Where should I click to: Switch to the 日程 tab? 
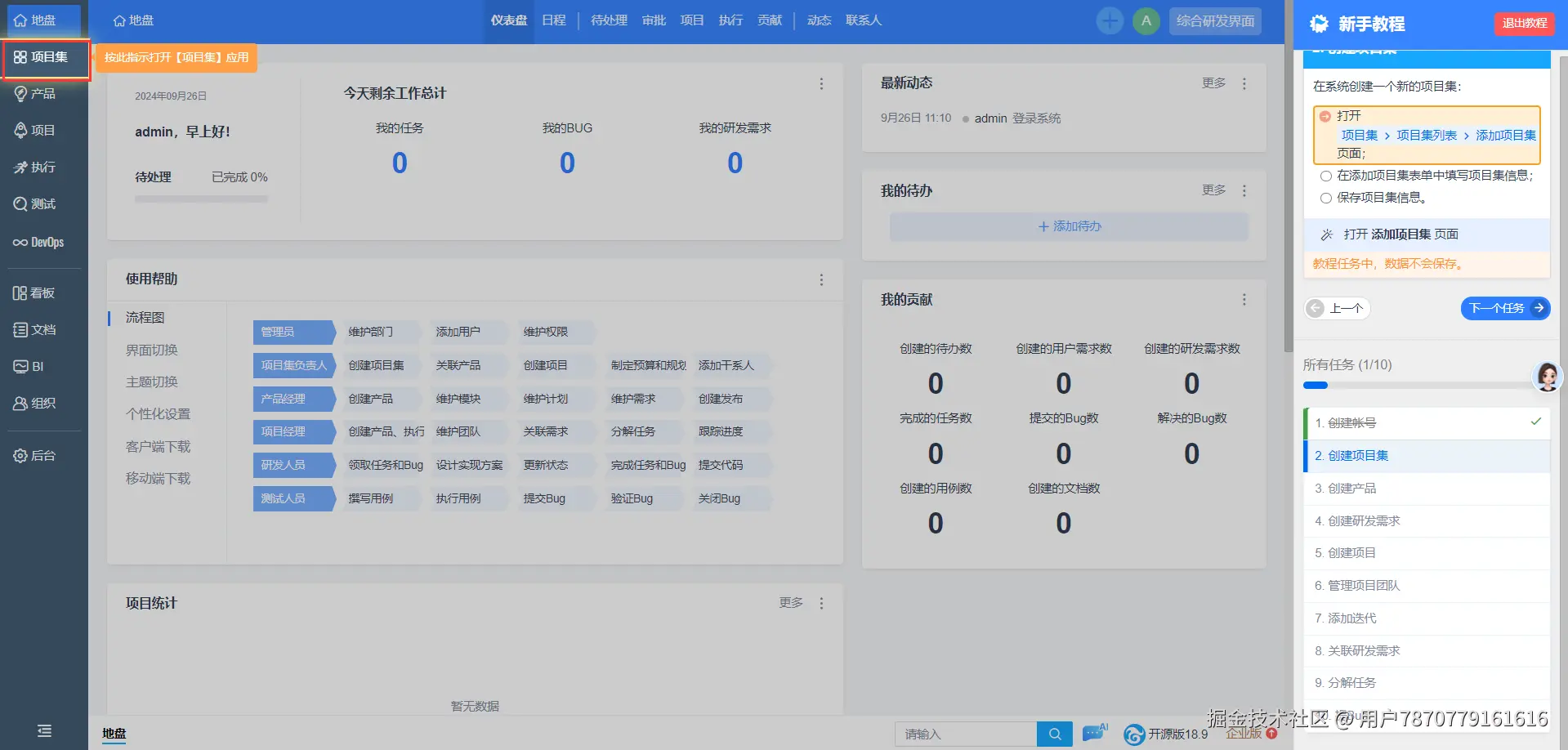tap(554, 20)
